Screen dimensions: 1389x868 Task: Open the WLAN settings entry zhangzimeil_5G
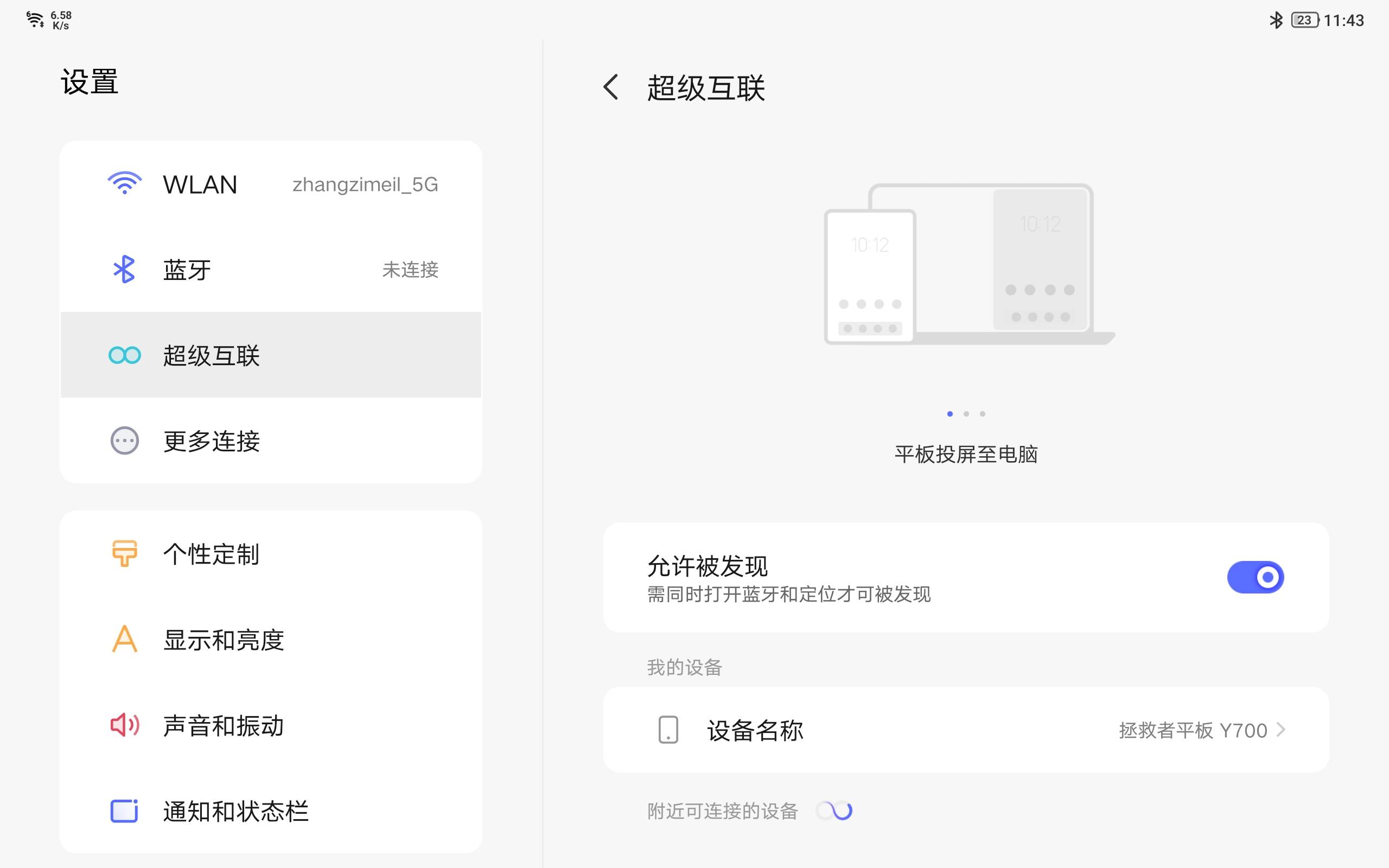pyautogui.click(x=270, y=184)
